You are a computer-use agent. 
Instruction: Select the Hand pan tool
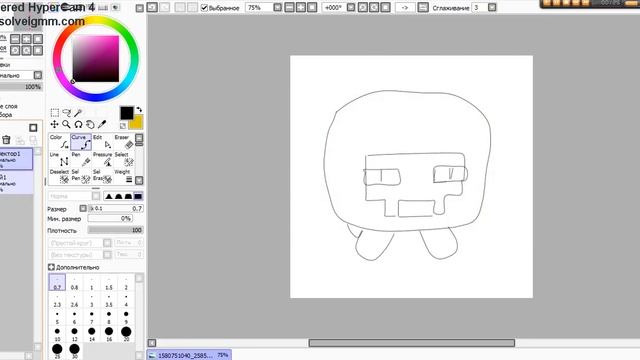90,124
